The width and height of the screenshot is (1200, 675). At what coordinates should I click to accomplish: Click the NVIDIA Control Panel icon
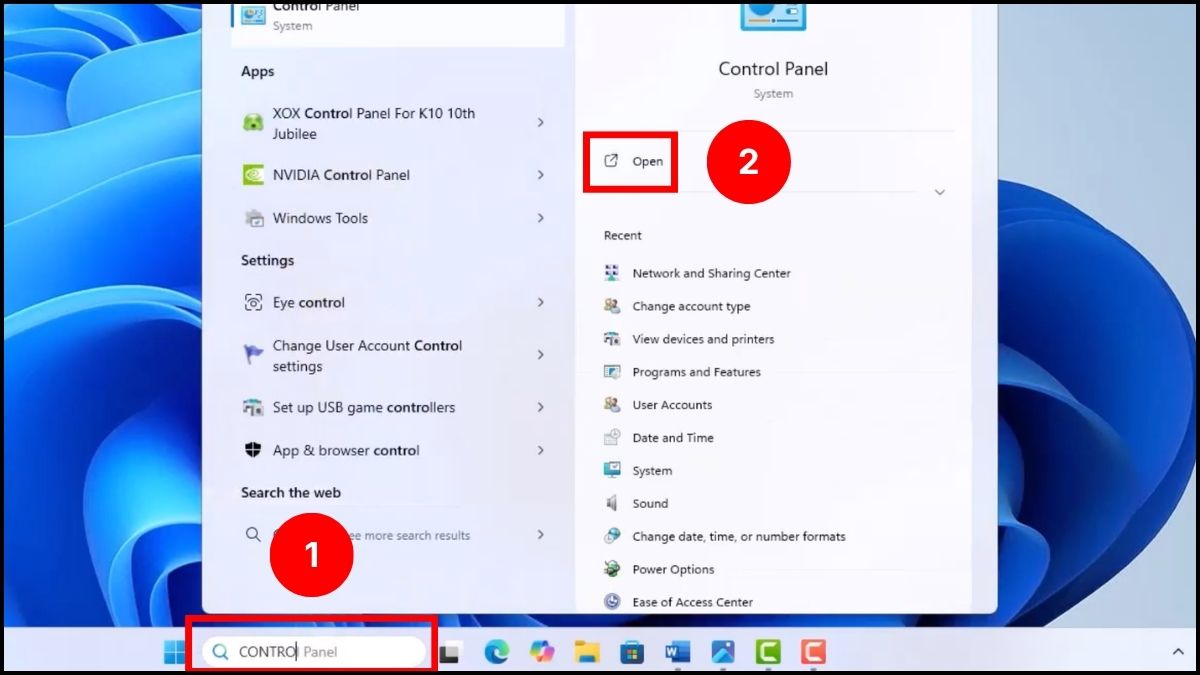[253, 175]
